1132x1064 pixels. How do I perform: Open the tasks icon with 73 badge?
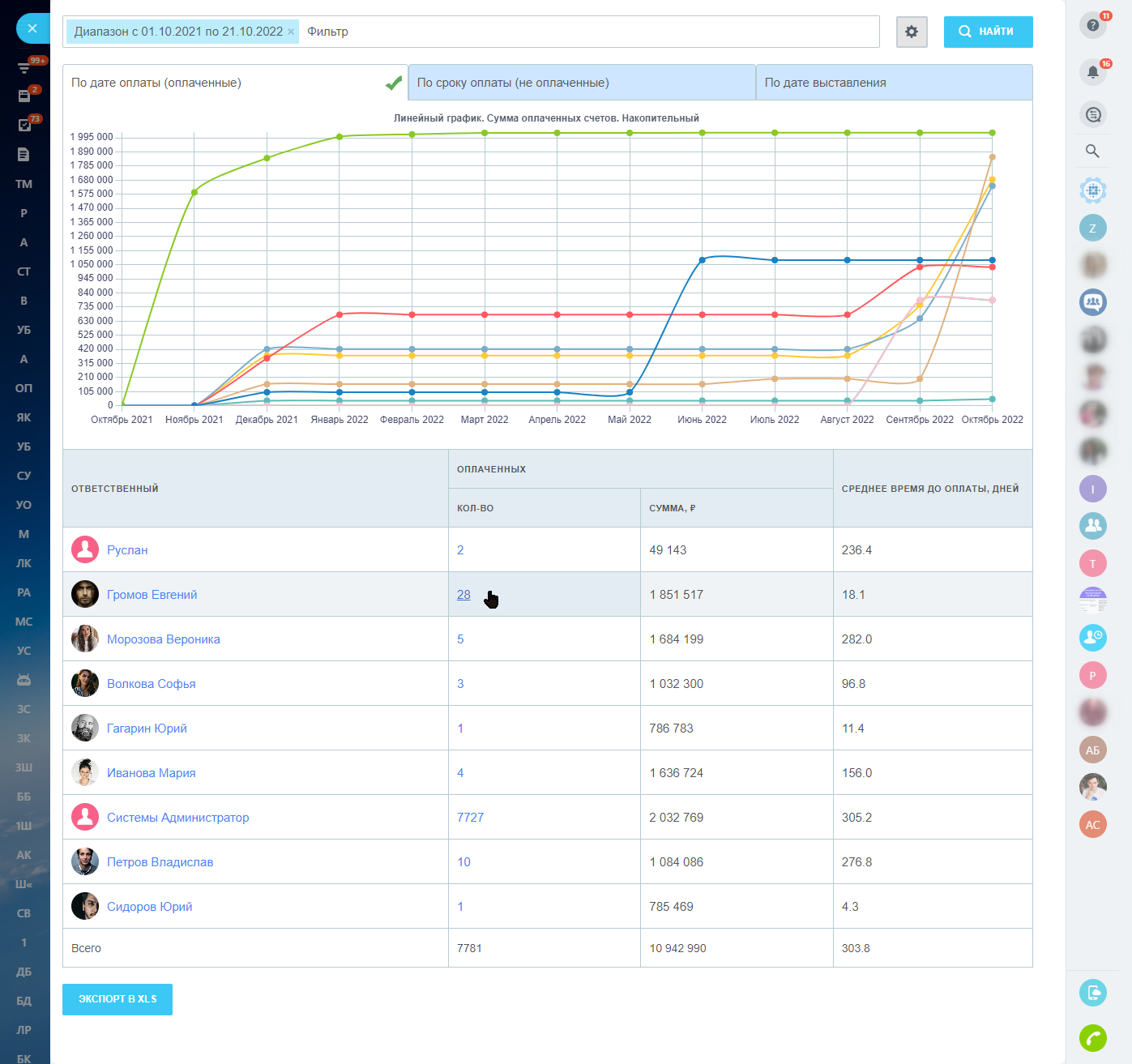point(24,125)
